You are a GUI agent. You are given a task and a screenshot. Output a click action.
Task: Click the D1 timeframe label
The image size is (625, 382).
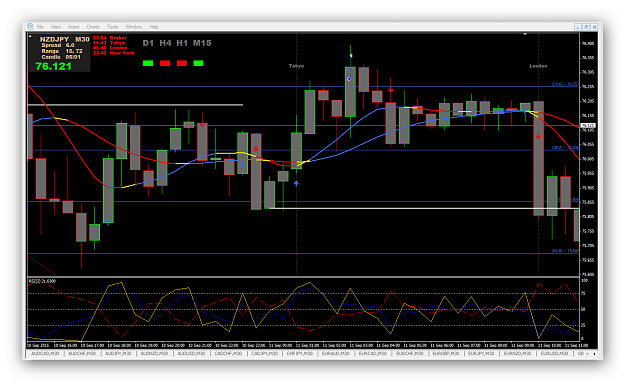tap(148, 43)
